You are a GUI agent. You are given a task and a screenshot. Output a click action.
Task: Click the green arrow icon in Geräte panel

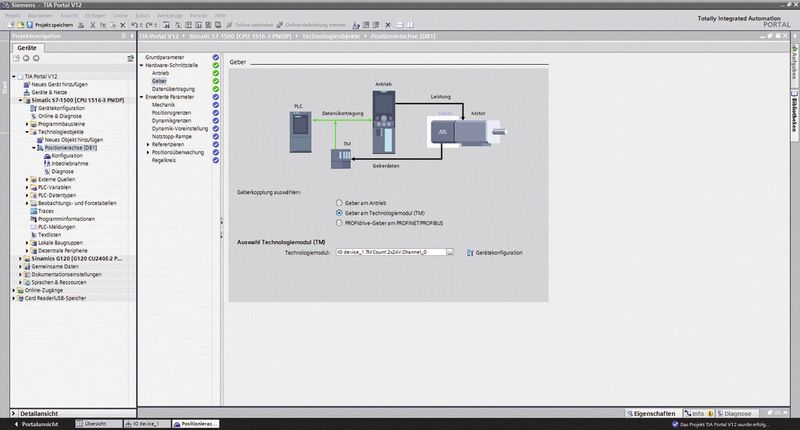(x=130, y=59)
